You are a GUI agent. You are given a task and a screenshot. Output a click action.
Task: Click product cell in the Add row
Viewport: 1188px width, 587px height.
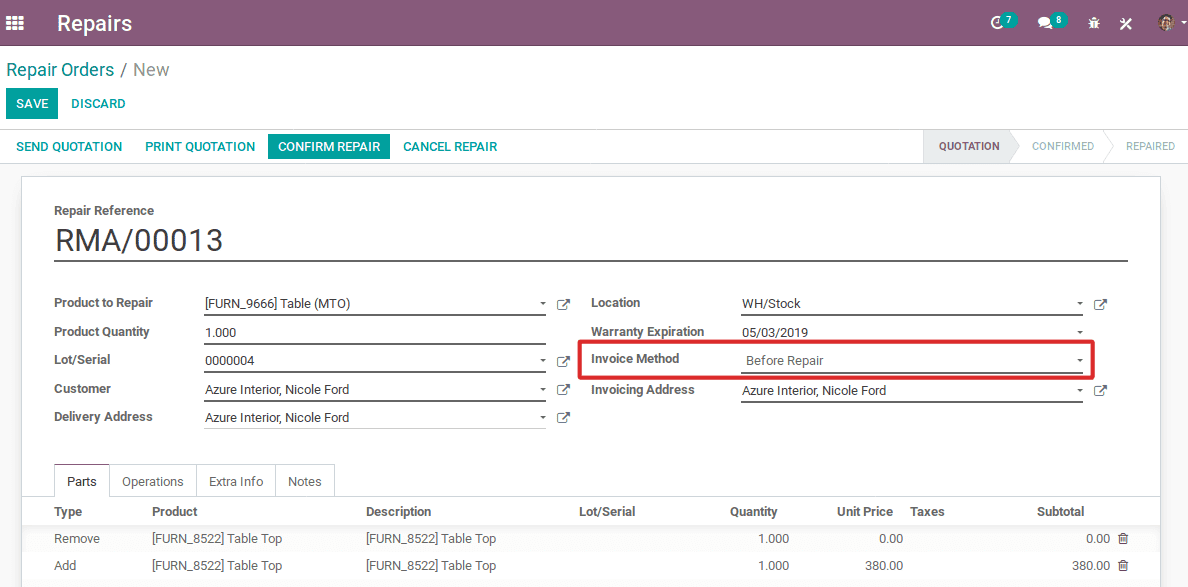[217, 566]
